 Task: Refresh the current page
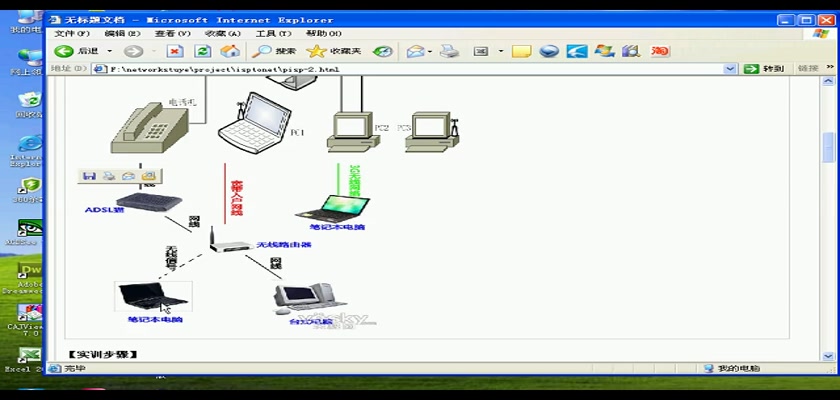203,51
